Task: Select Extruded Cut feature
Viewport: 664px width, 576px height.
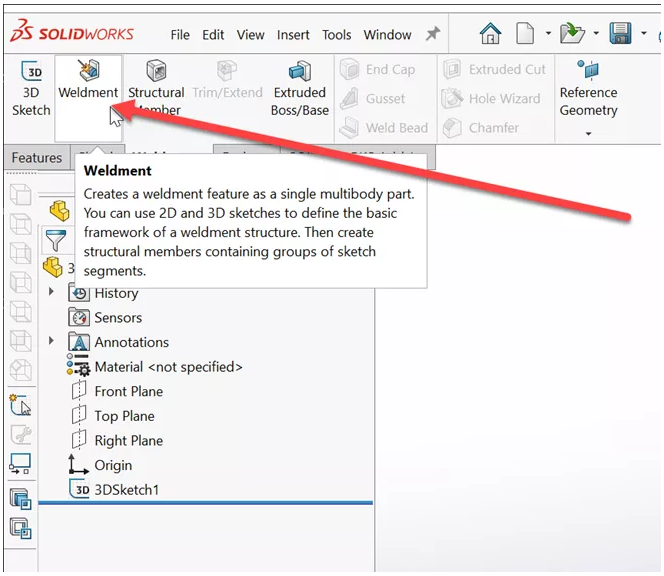Action: [495, 69]
